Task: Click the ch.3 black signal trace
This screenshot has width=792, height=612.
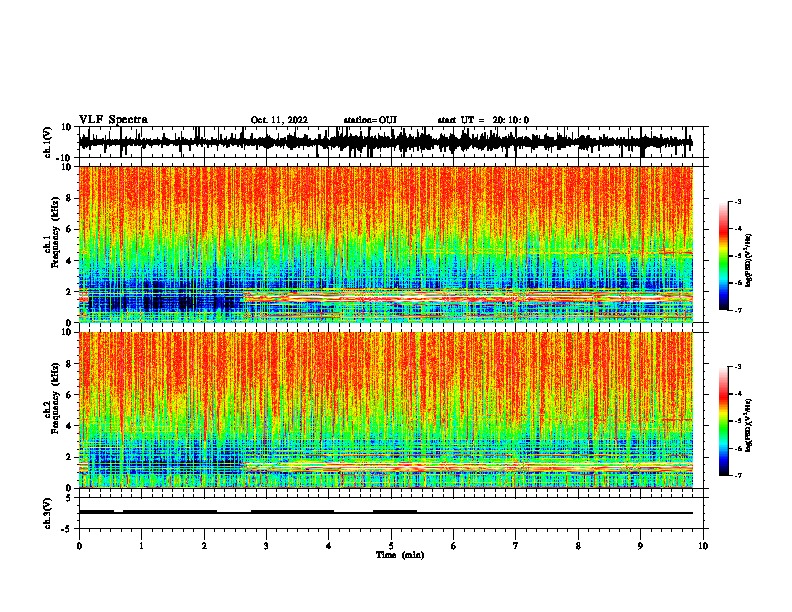Action: 385,512
